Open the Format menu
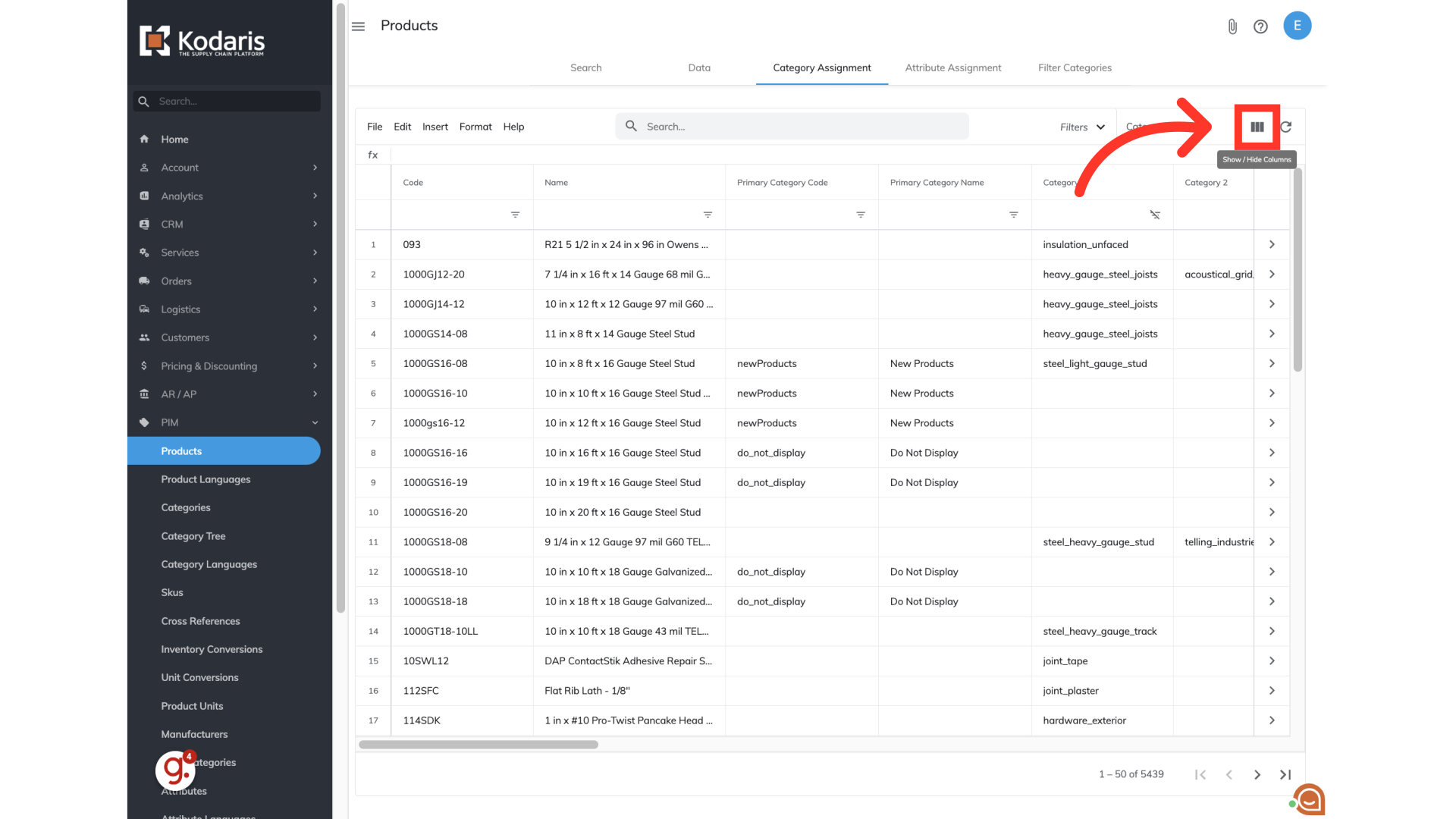Image resolution: width=1456 pixels, height=819 pixels. 475,127
